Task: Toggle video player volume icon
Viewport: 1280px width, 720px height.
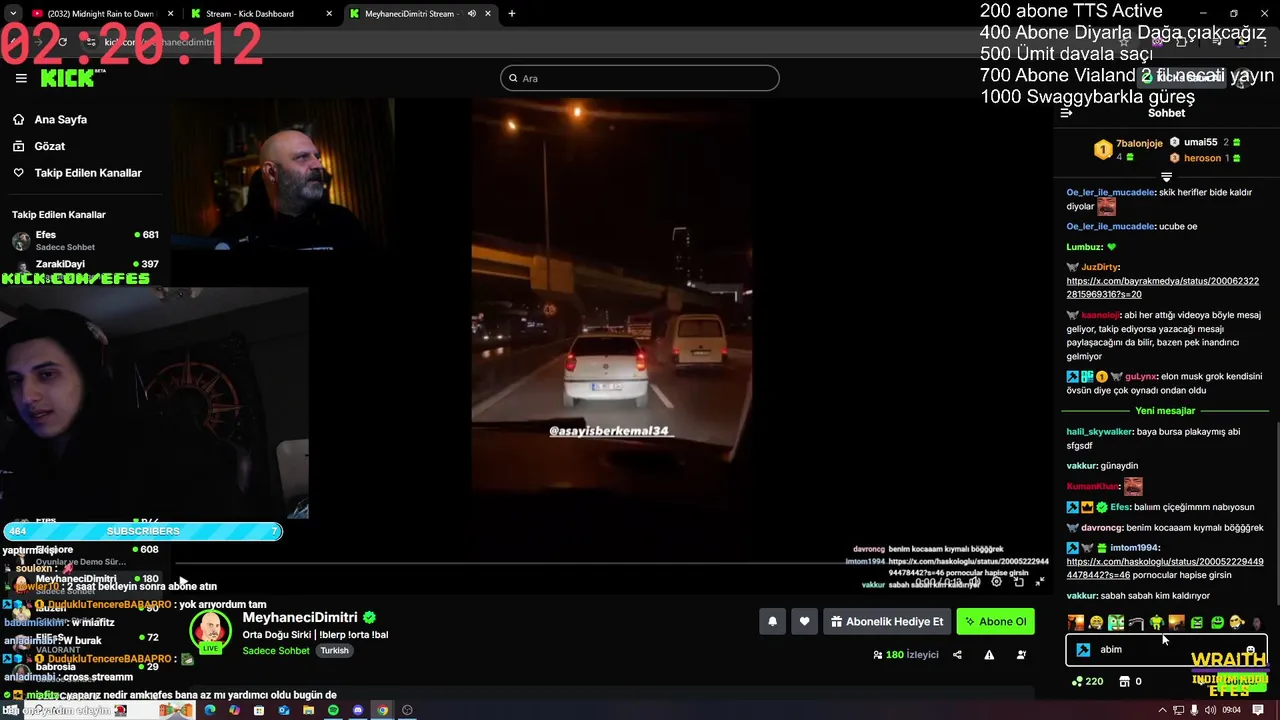Action: pos(974,581)
